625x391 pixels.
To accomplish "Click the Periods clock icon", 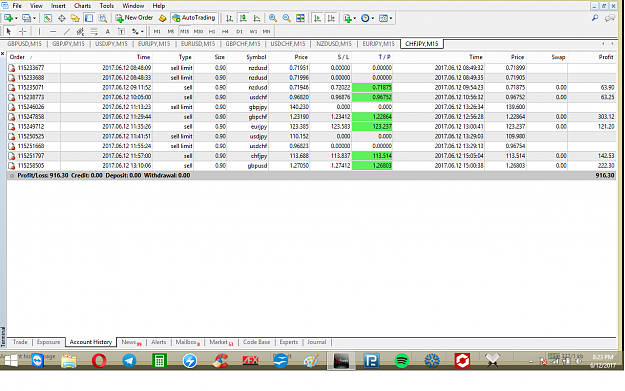I will (x=365, y=18).
